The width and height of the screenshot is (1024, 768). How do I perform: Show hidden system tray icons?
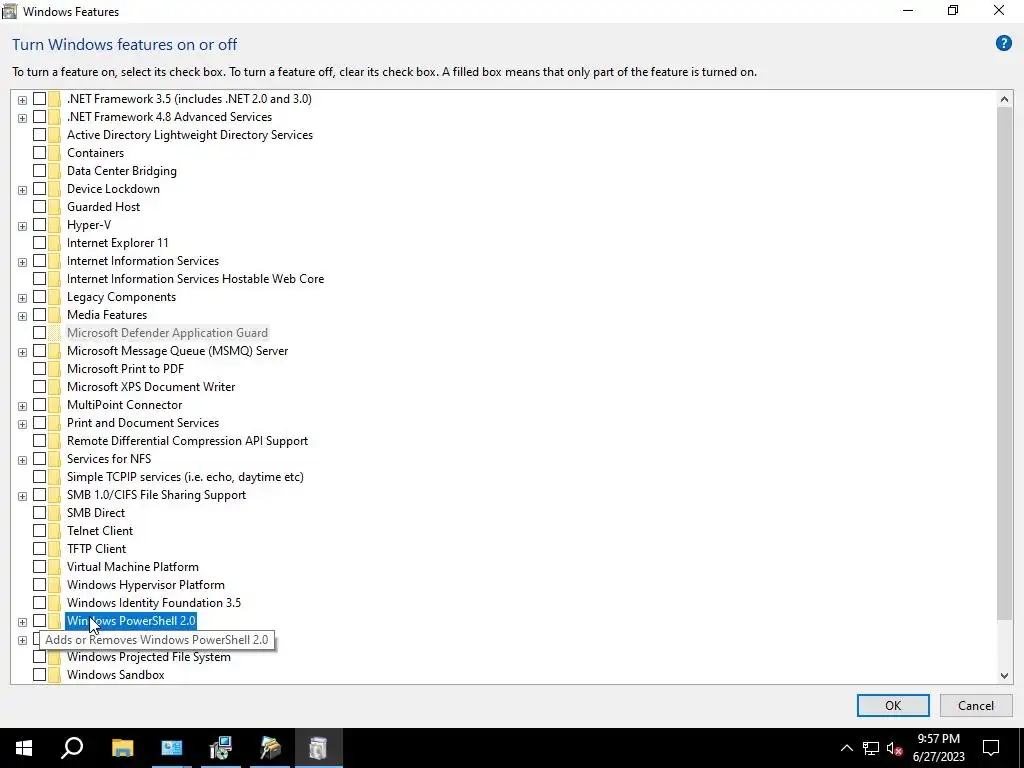coord(846,748)
